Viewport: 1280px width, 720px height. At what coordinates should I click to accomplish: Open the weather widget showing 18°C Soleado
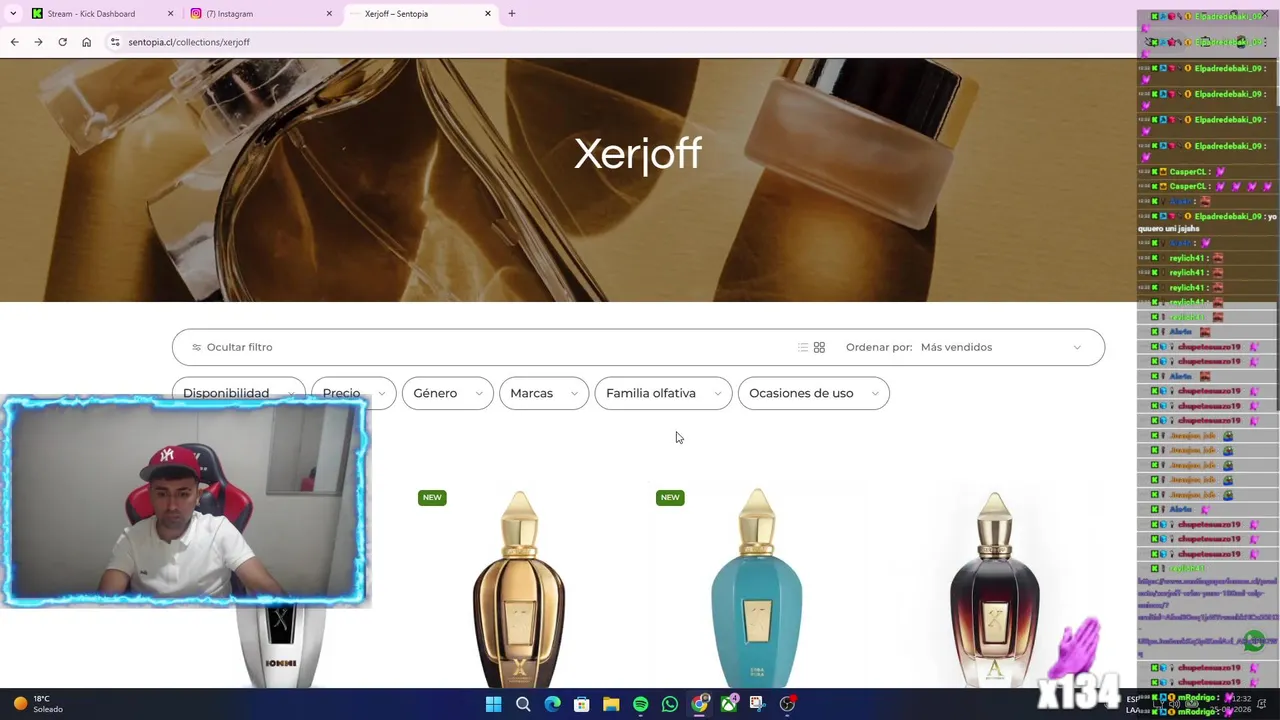pyautogui.click(x=38, y=704)
